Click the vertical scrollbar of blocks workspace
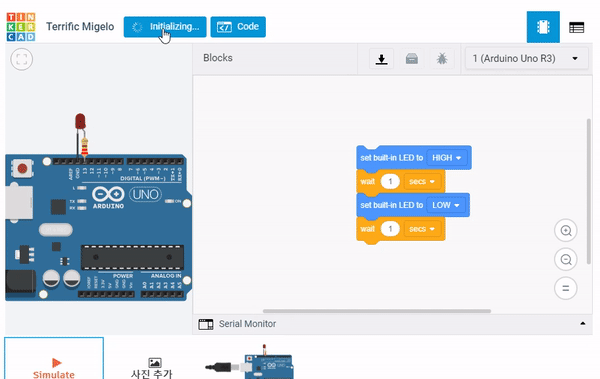Screen dimensions: 600x379 [x=589, y=191]
